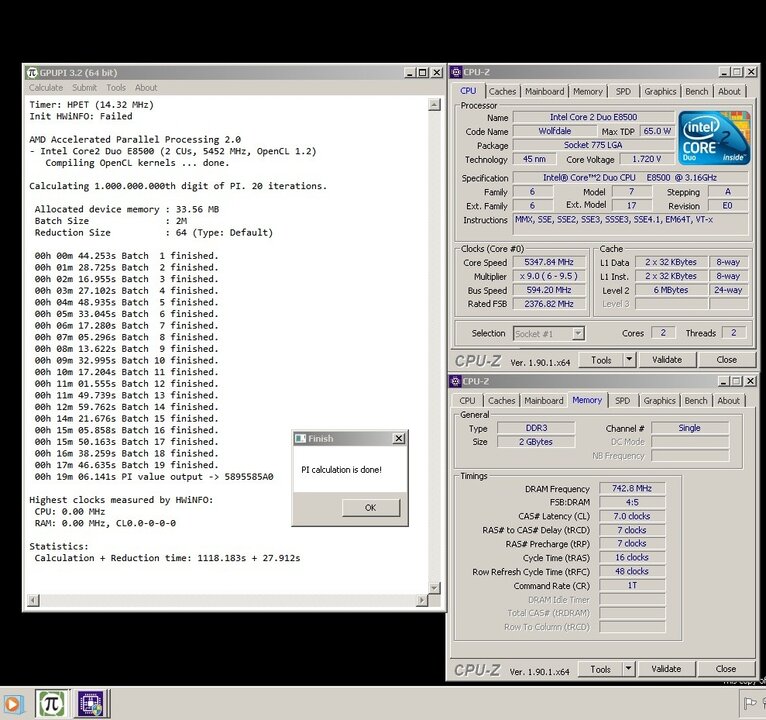
Task: Select CPU tab in top CPU-Z window
Action: click(x=468, y=91)
